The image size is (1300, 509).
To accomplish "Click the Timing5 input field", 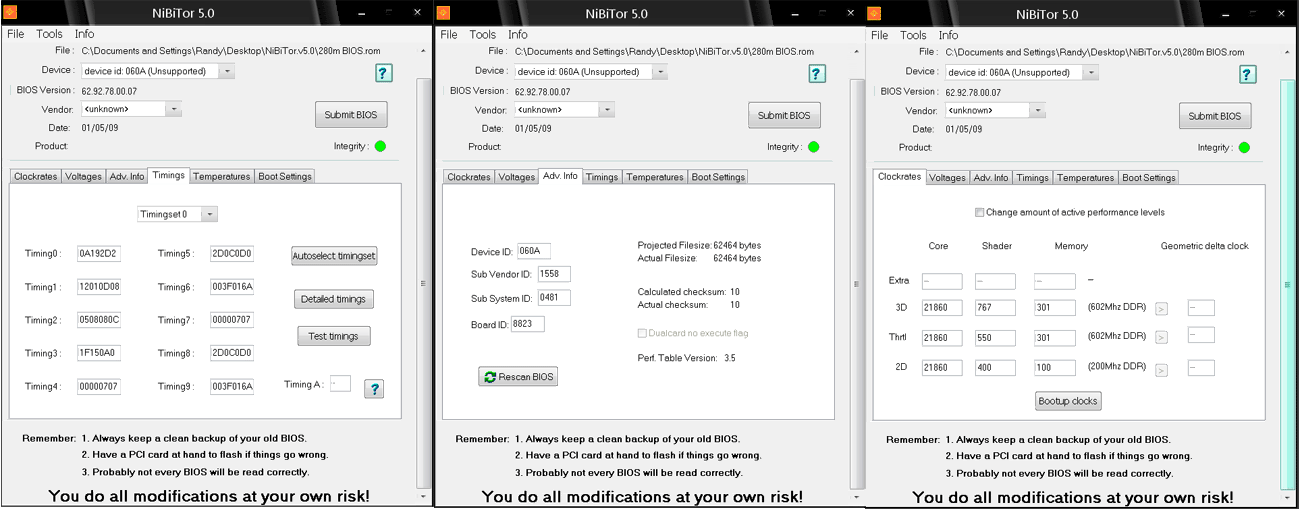I will click(232, 254).
